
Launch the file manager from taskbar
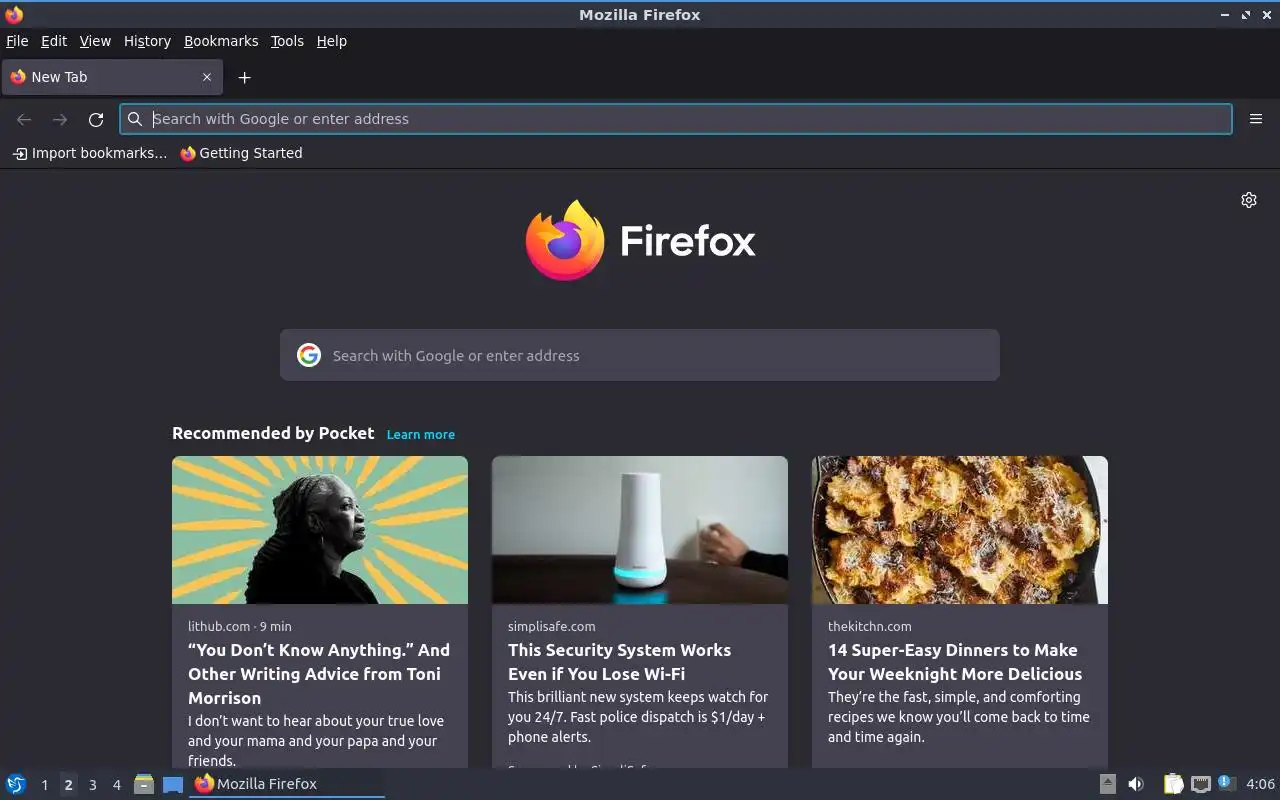click(144, 784)
